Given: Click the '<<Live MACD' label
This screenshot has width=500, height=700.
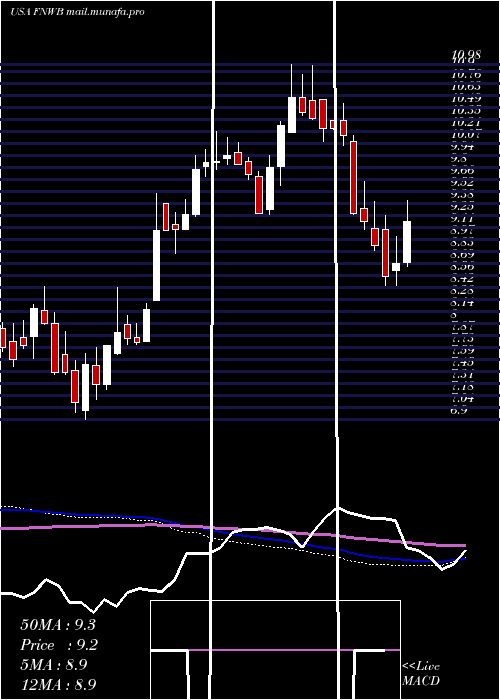Looking at the screenshot, I should tap(421, 674).
